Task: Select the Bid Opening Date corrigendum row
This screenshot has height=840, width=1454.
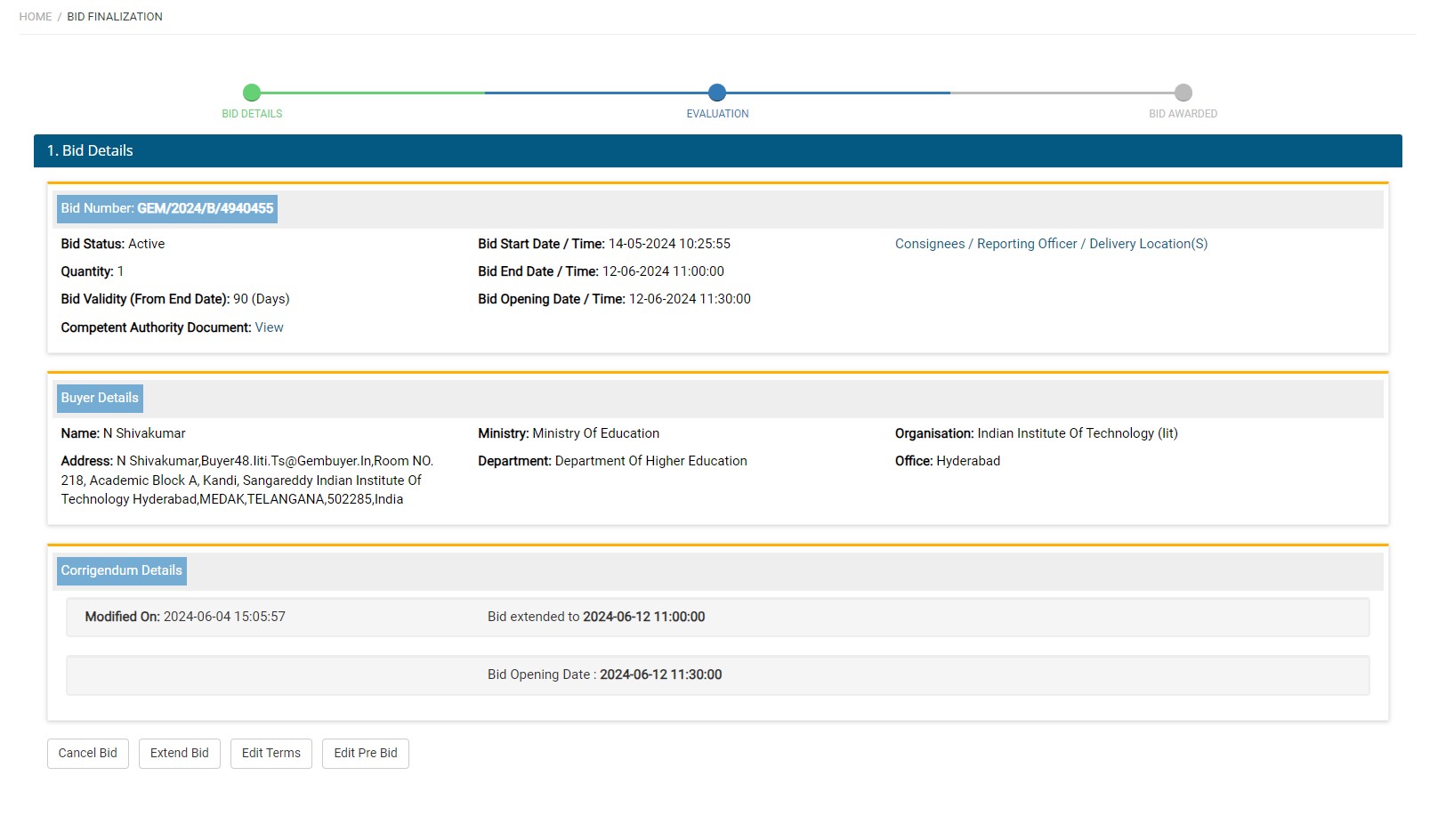Action: pyautogui.click(x=717, y=675)
